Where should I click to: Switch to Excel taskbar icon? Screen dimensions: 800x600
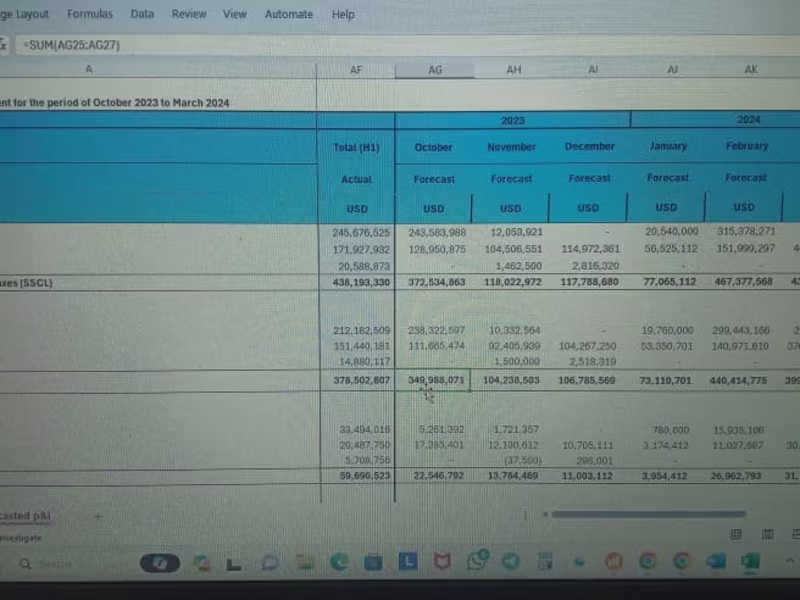pos(751,562)
